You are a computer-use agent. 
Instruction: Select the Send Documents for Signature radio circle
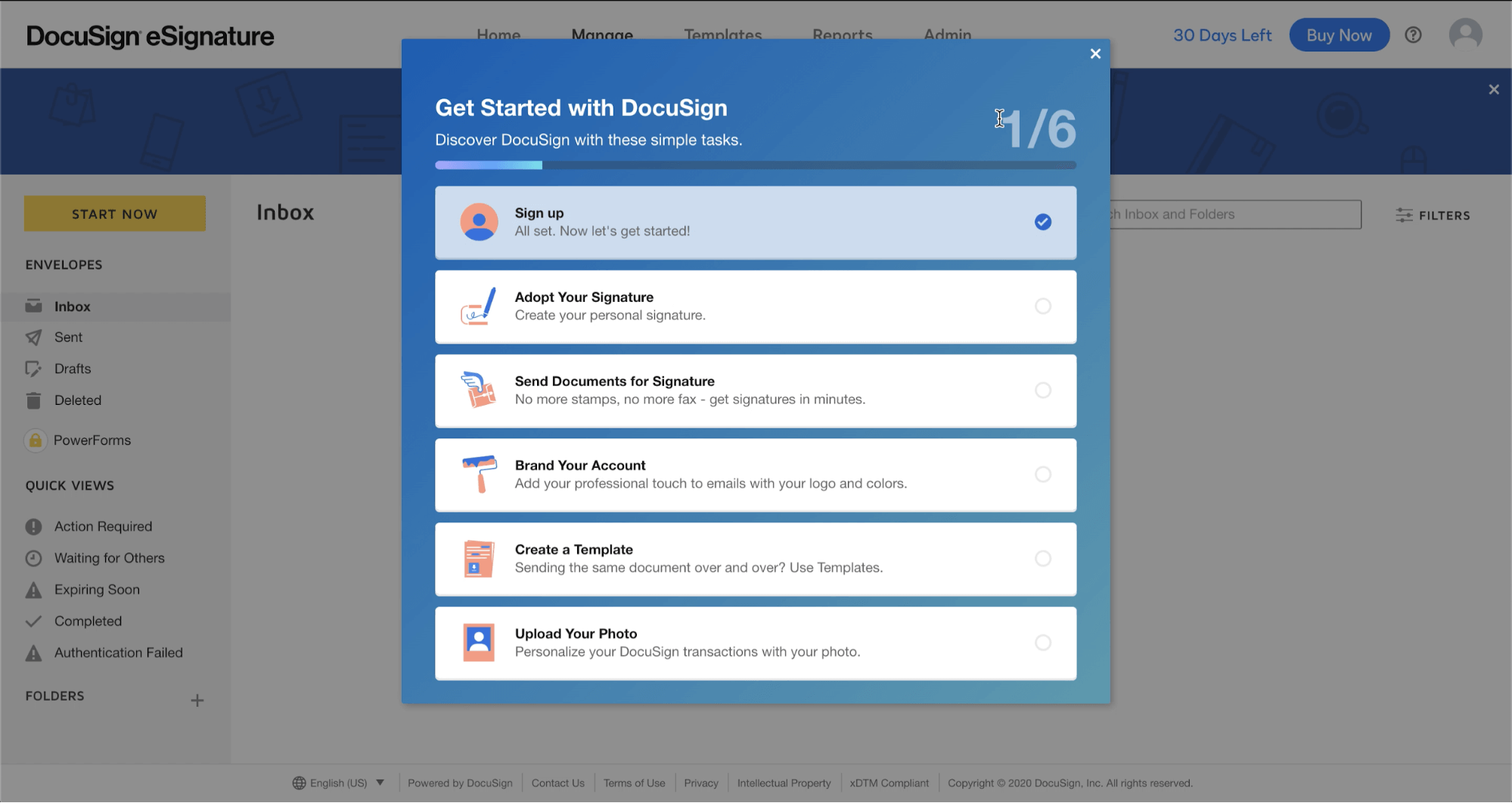click(1043, 390)
